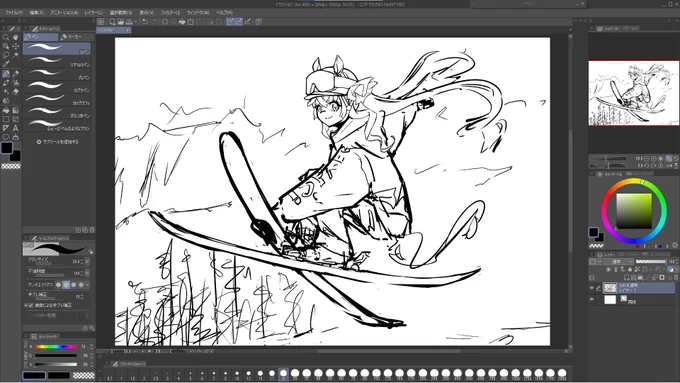680x383 pixels.
Task: Click the color wheel square picker
Action: point(634,211)
